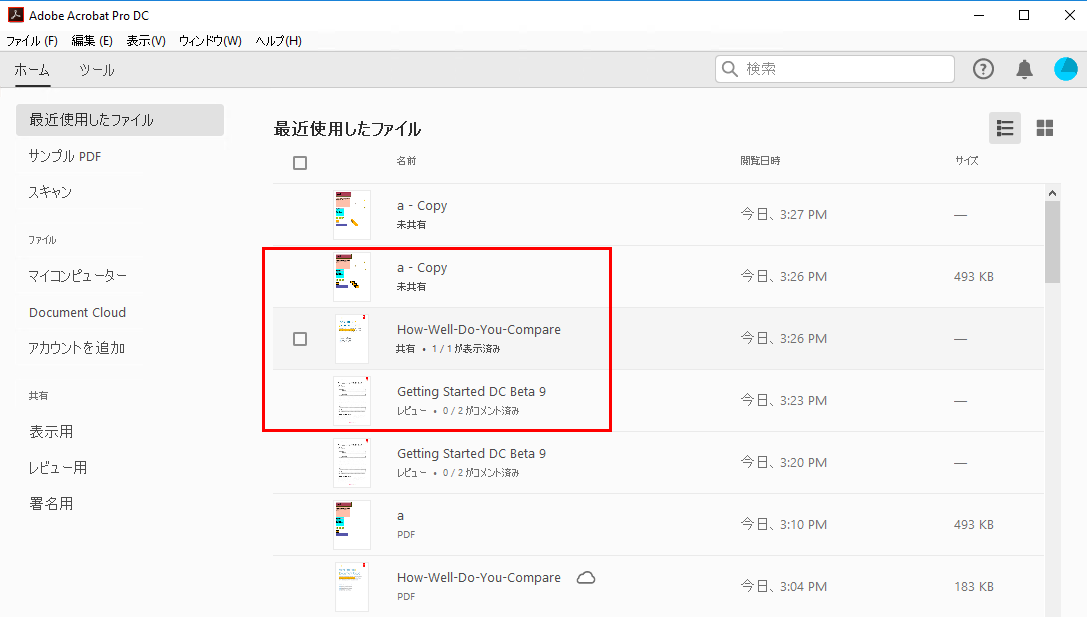Screen dimensions: 1087x617
Task: Open the ウィンドウ(W) menu
Action: coord(210,41)
